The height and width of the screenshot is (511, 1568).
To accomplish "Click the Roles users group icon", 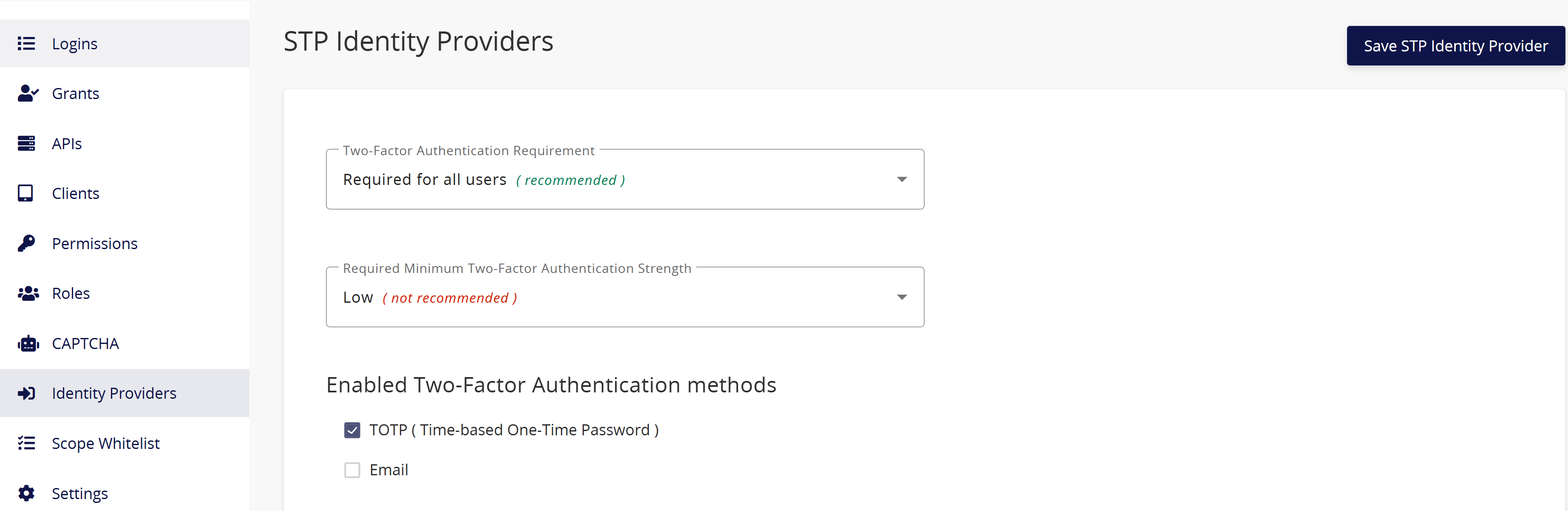I will tap(28, 294).
